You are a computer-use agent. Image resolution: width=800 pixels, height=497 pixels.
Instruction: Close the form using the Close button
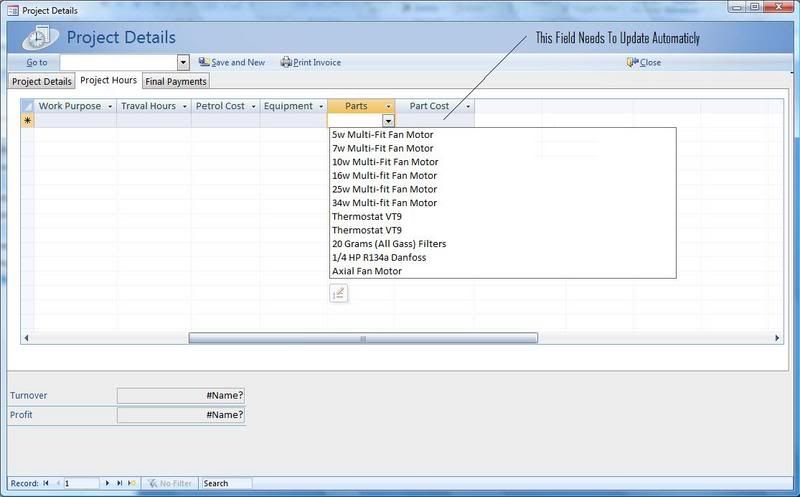point(644,62)
